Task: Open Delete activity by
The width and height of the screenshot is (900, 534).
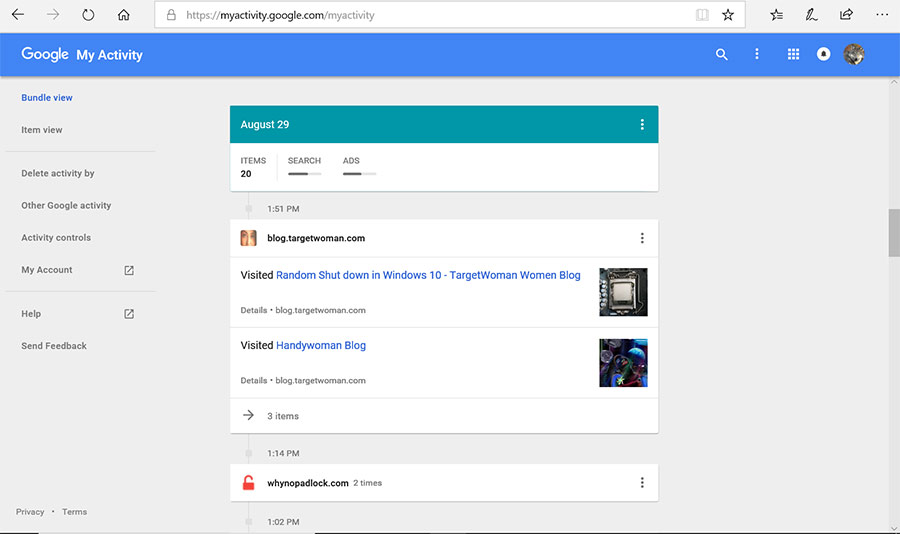Action: coord(58,173)
